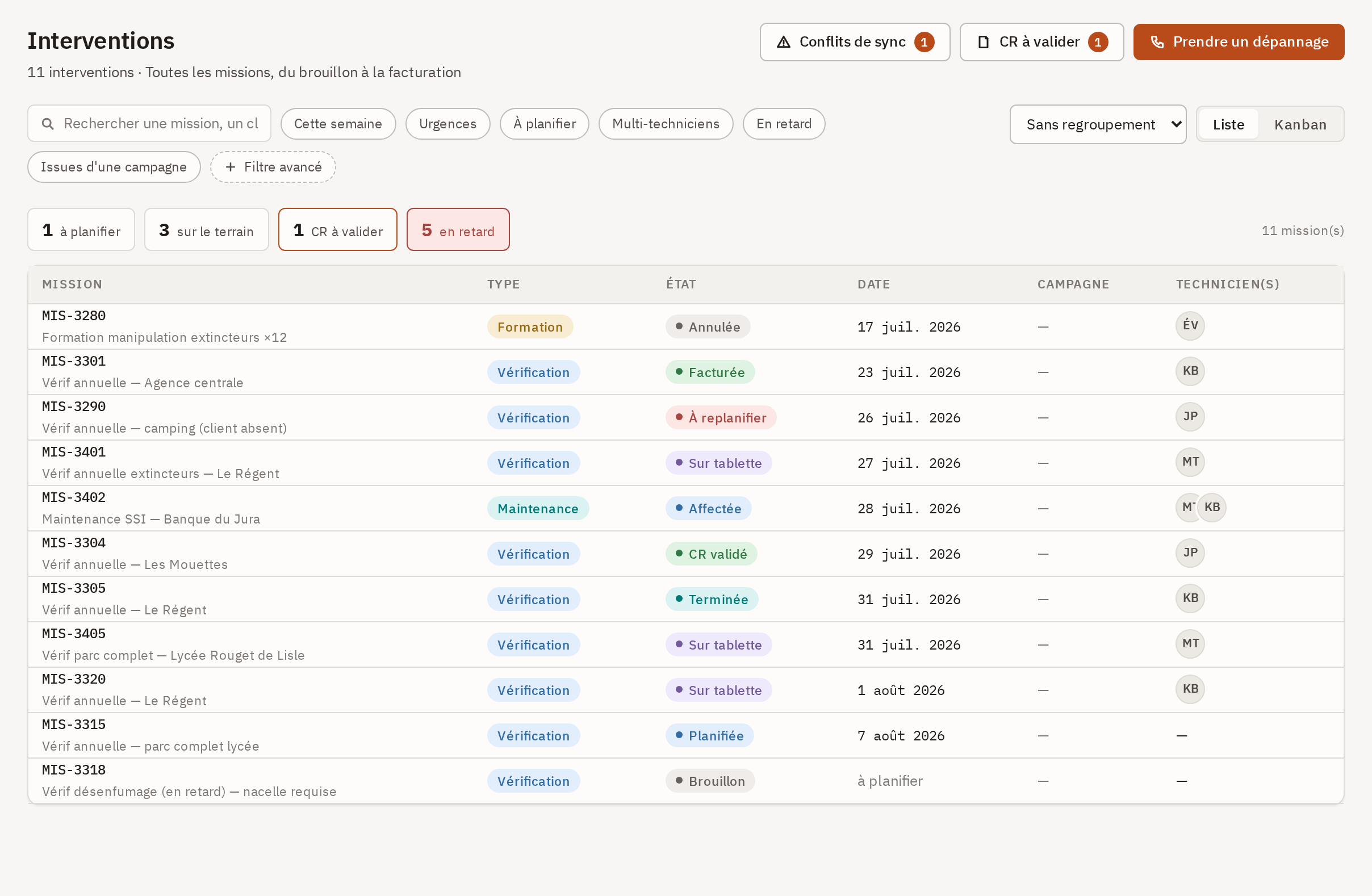Viewport: 1372px width, 896px height.
Task: Open the Conflits de sync button
Action: pos(855,42)
